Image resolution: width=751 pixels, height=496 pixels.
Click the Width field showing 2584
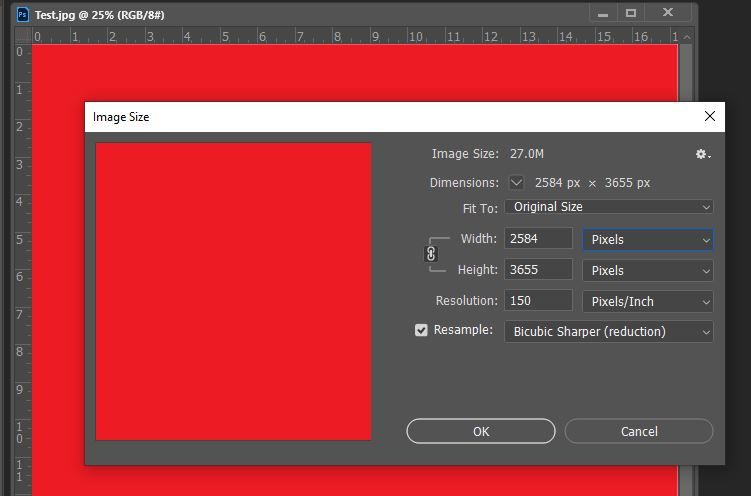[538, 238]
